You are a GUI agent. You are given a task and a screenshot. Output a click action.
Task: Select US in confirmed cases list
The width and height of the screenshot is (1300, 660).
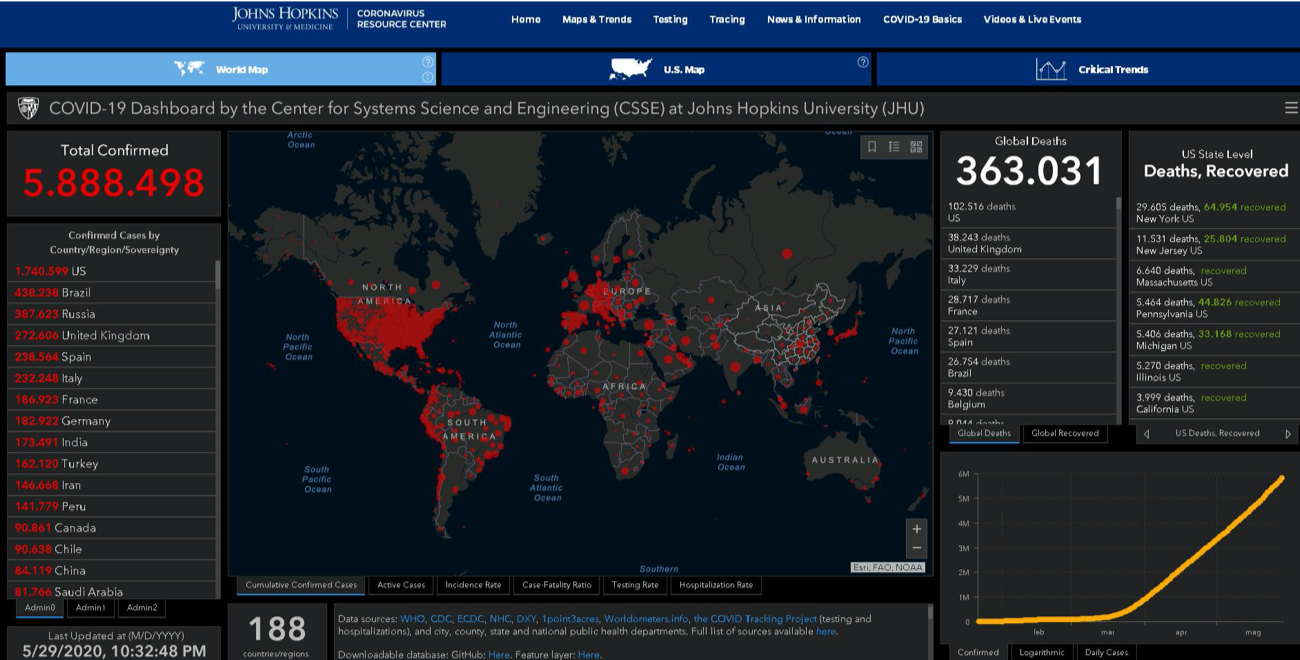pos(110,271)
